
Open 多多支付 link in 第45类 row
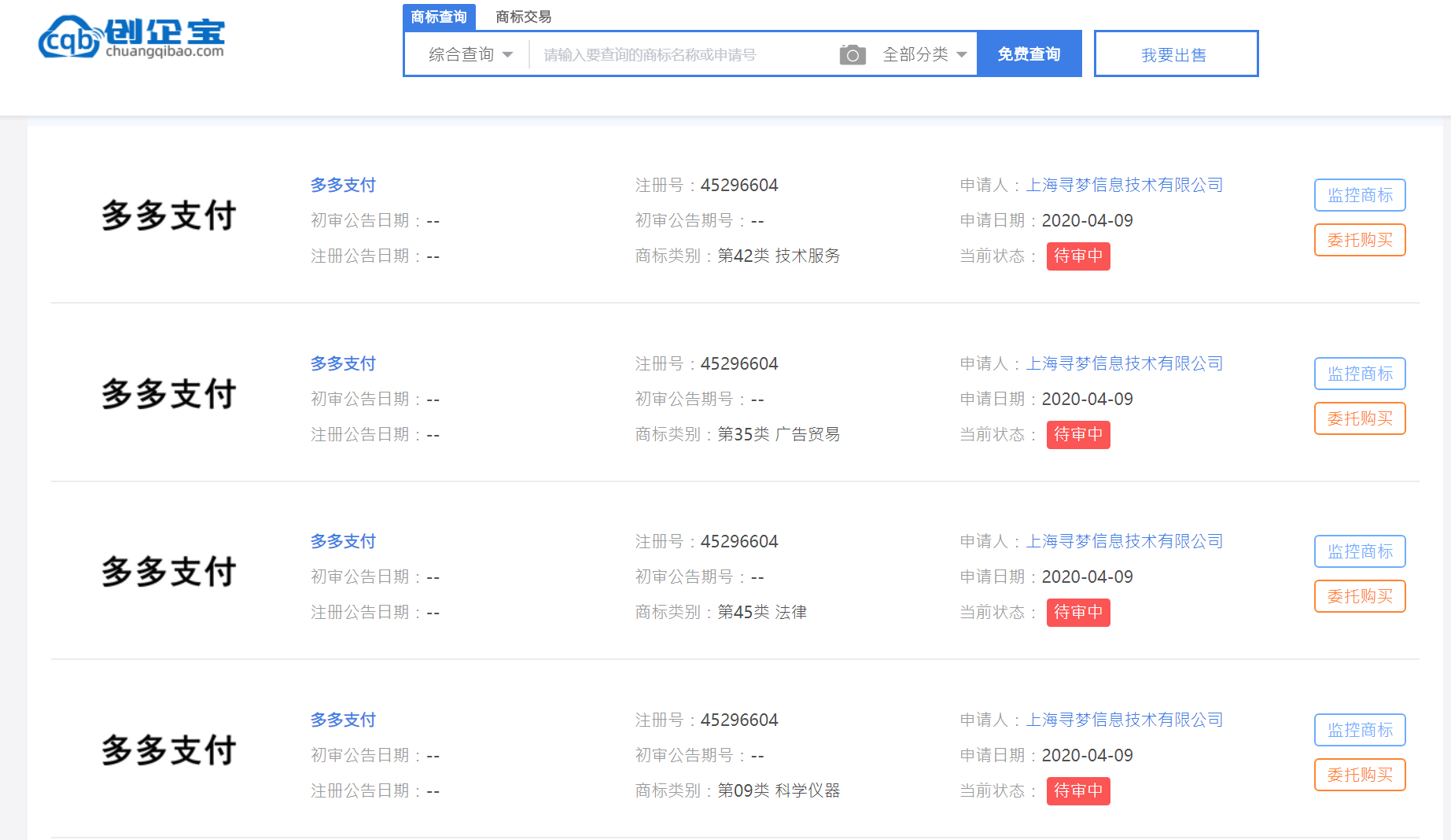pos(343,541)
